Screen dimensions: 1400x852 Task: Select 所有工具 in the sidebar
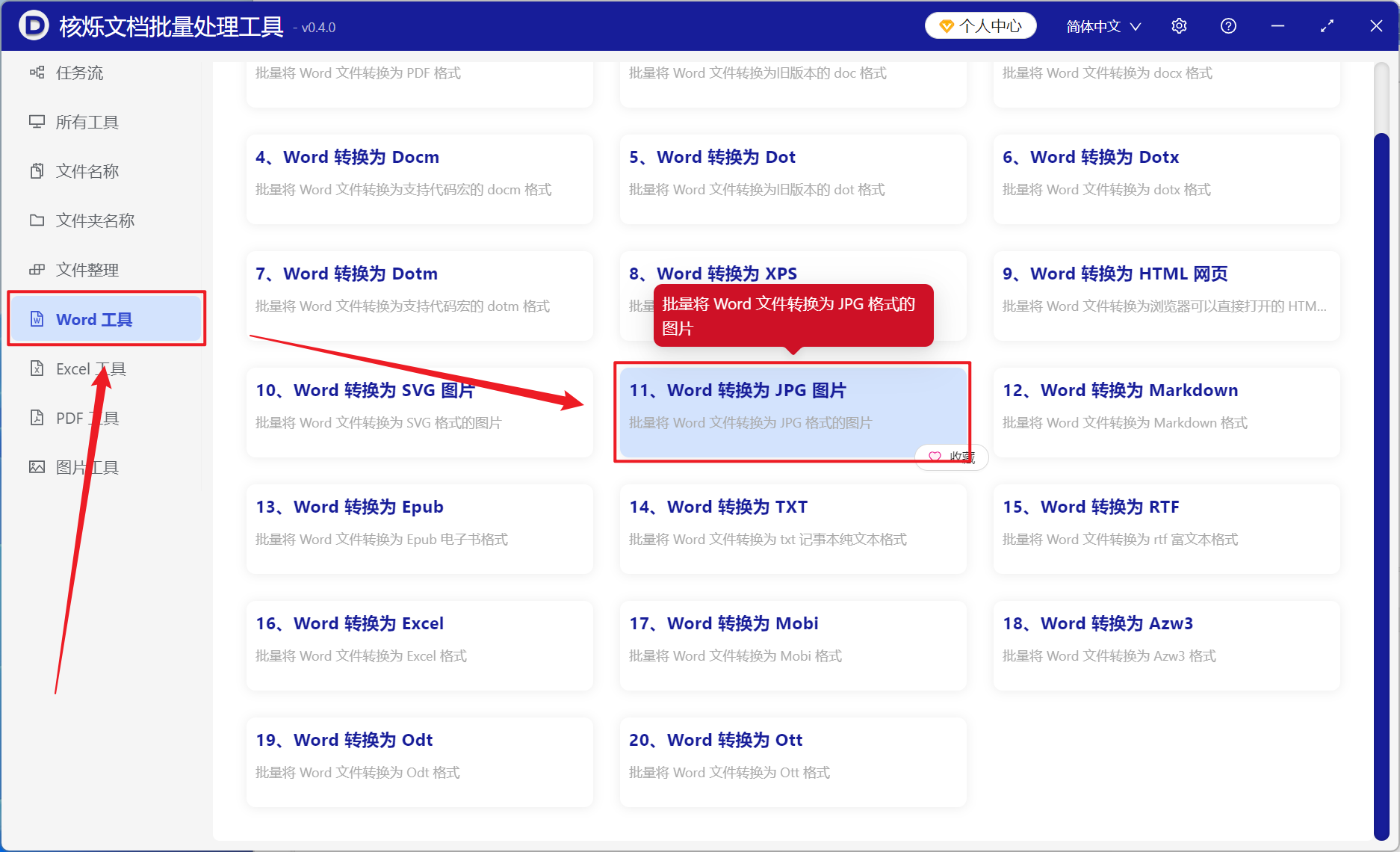coord(105,122)
